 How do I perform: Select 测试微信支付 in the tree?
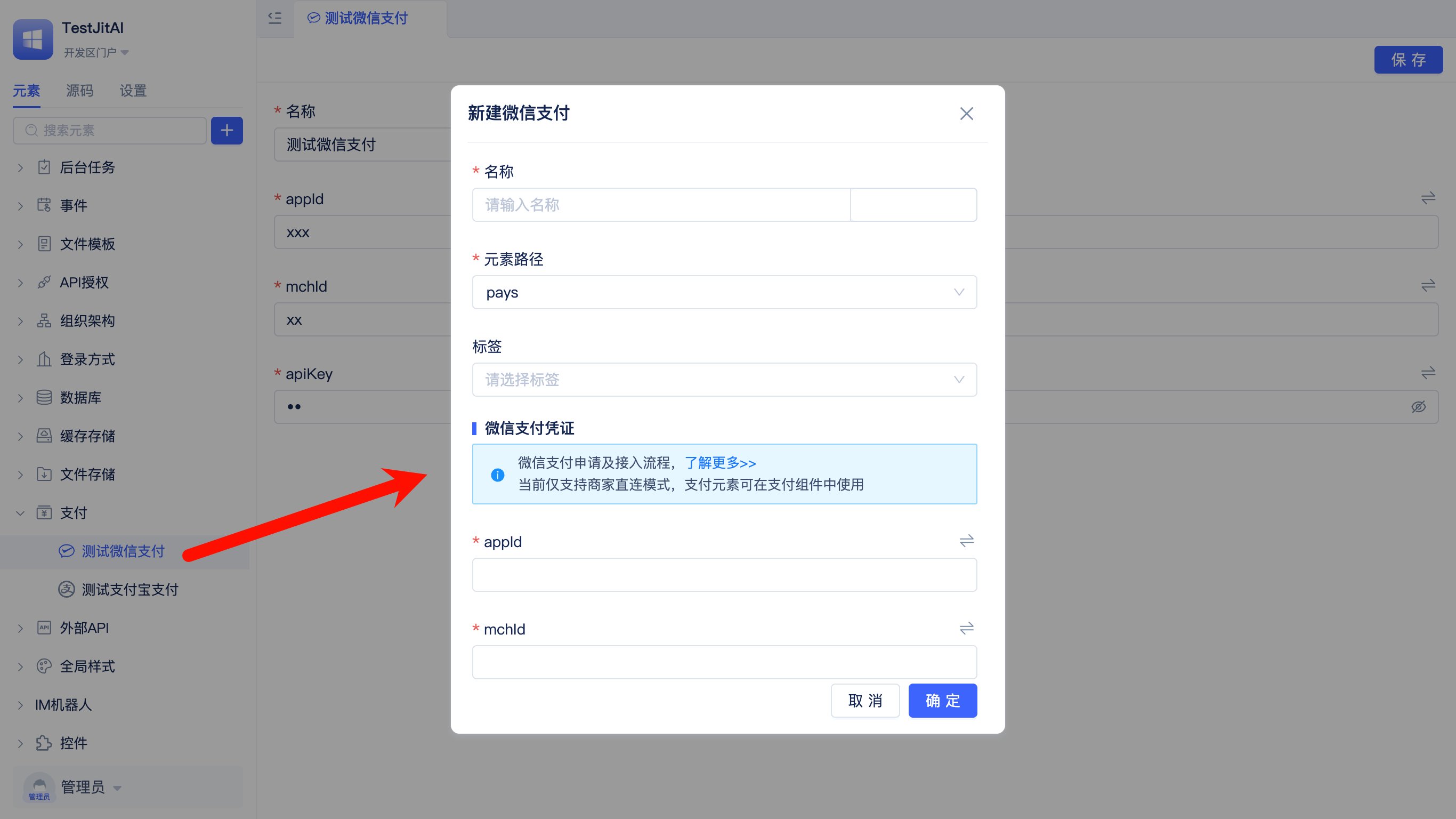(123, 551)
